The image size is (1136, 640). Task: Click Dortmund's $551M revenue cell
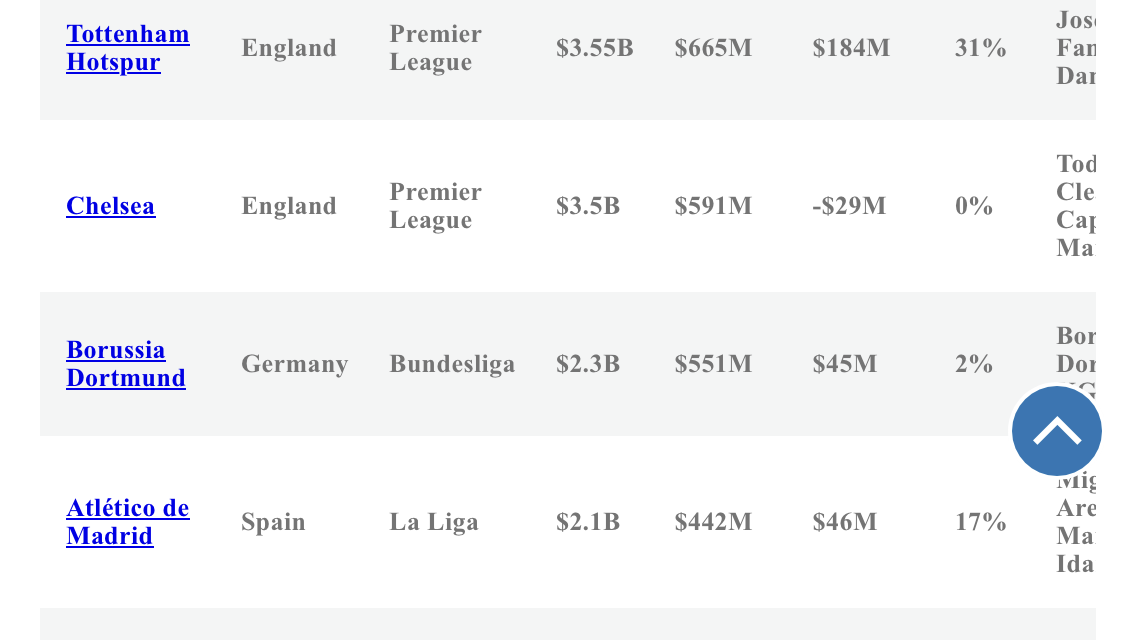coord(713,364)
